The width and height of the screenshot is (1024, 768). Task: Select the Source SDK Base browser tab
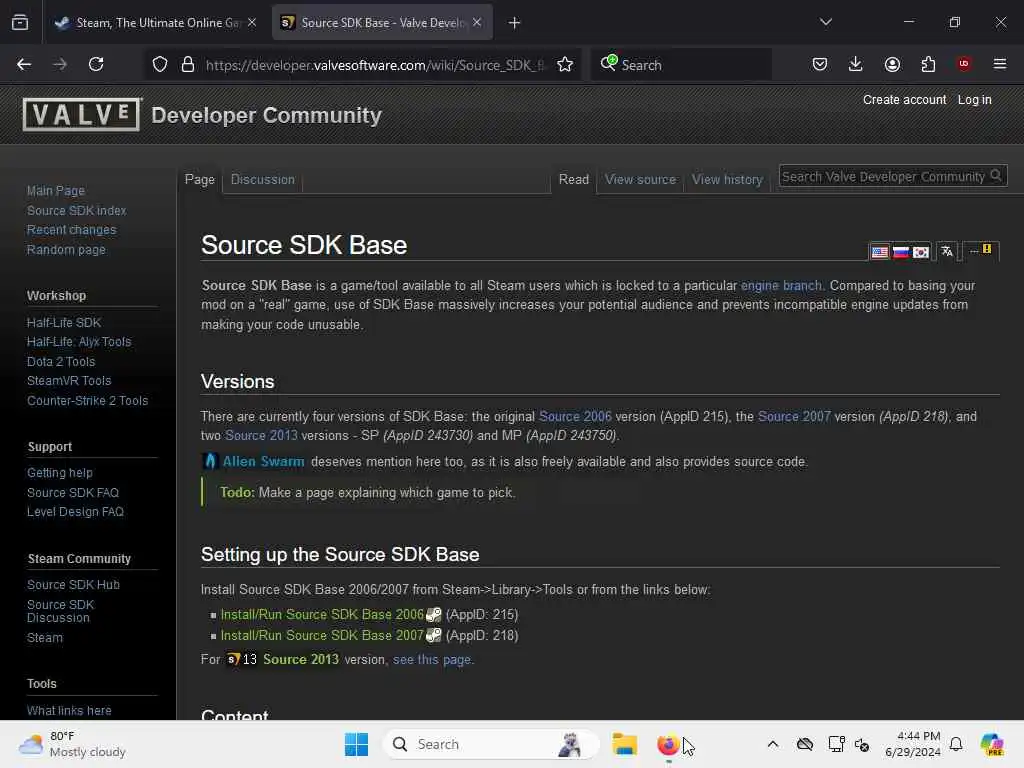(382, 22)
